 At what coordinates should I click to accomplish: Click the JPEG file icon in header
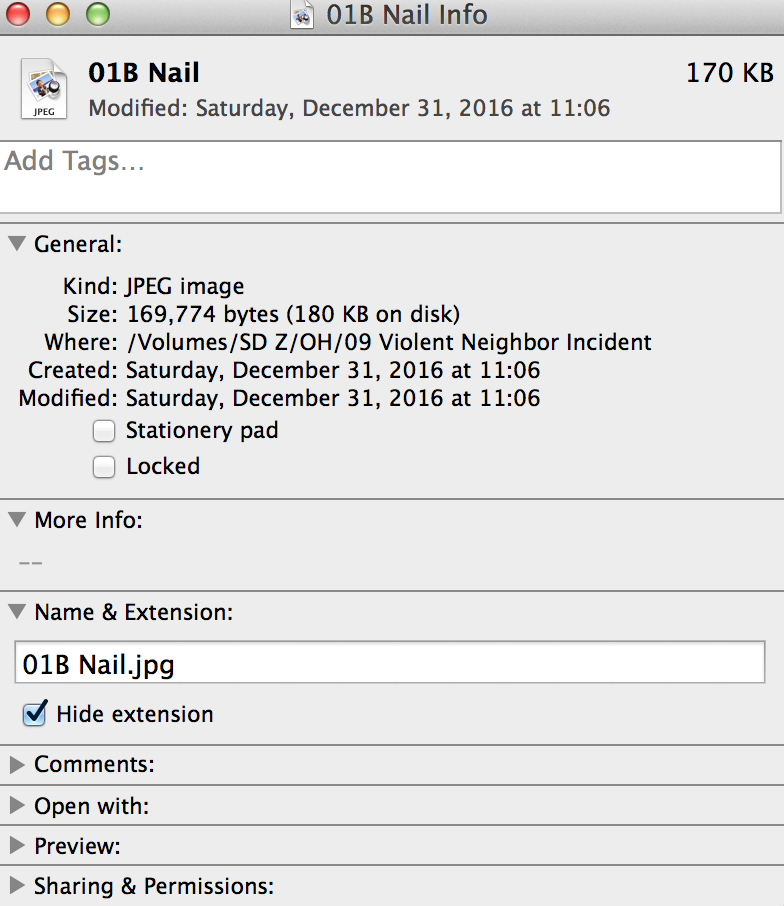44,89
